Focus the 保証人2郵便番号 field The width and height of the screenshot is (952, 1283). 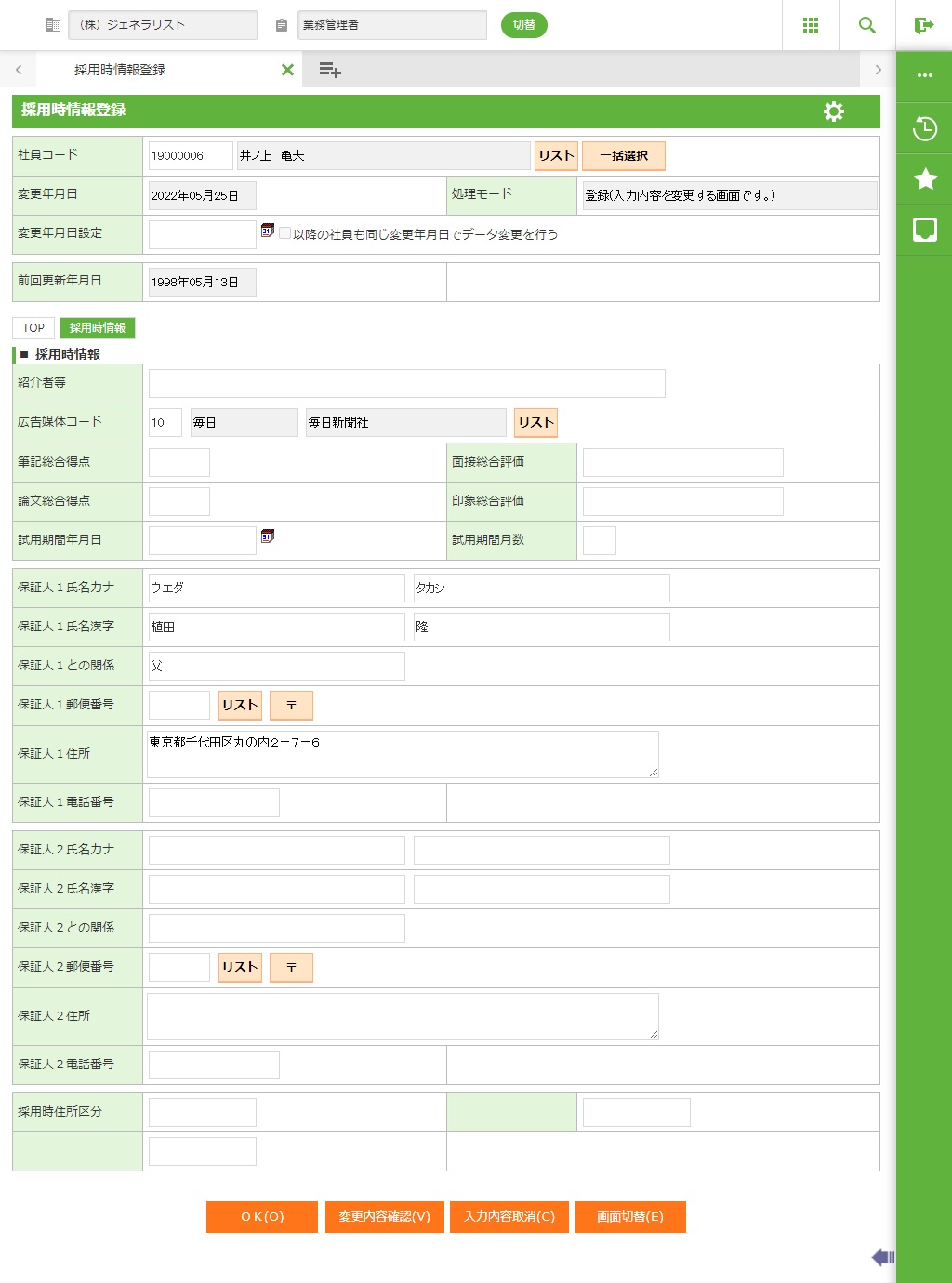179,968
